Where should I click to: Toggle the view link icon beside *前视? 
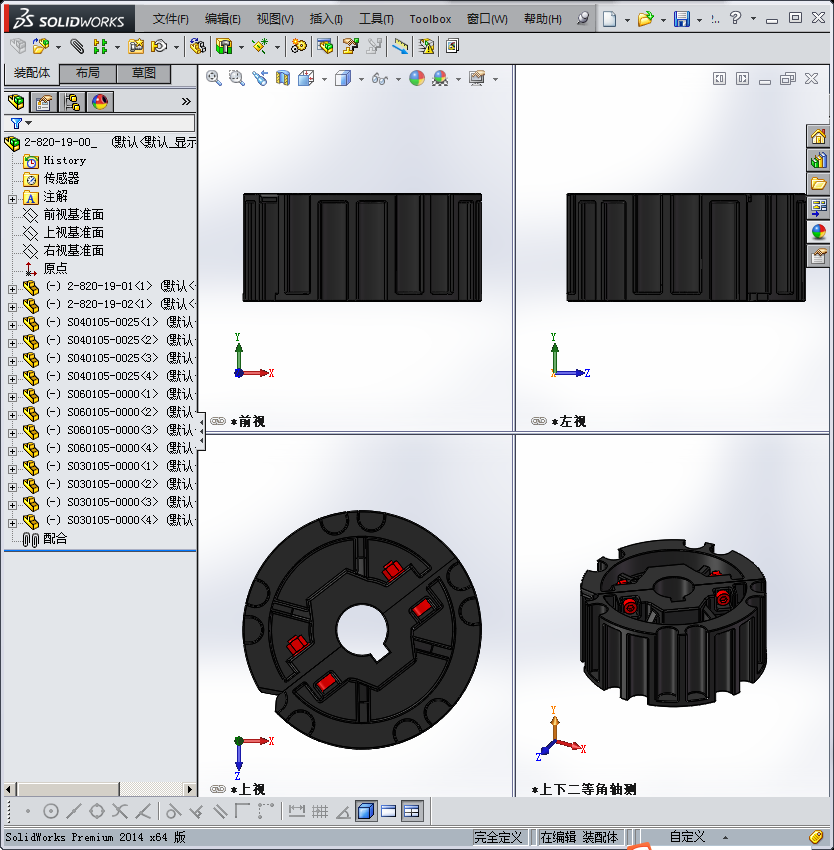[x=217, y=421]
